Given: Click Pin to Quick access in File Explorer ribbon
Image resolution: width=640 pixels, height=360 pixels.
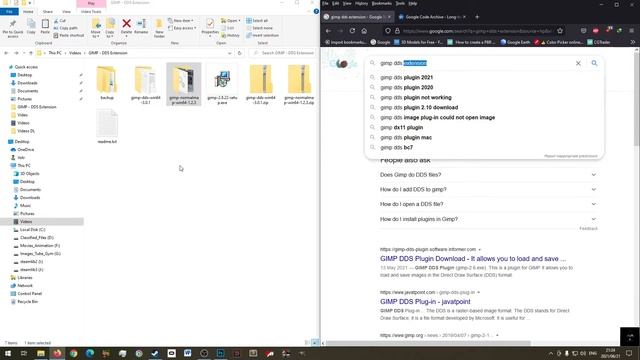Looking at the screenshot, I should point(13,29).
